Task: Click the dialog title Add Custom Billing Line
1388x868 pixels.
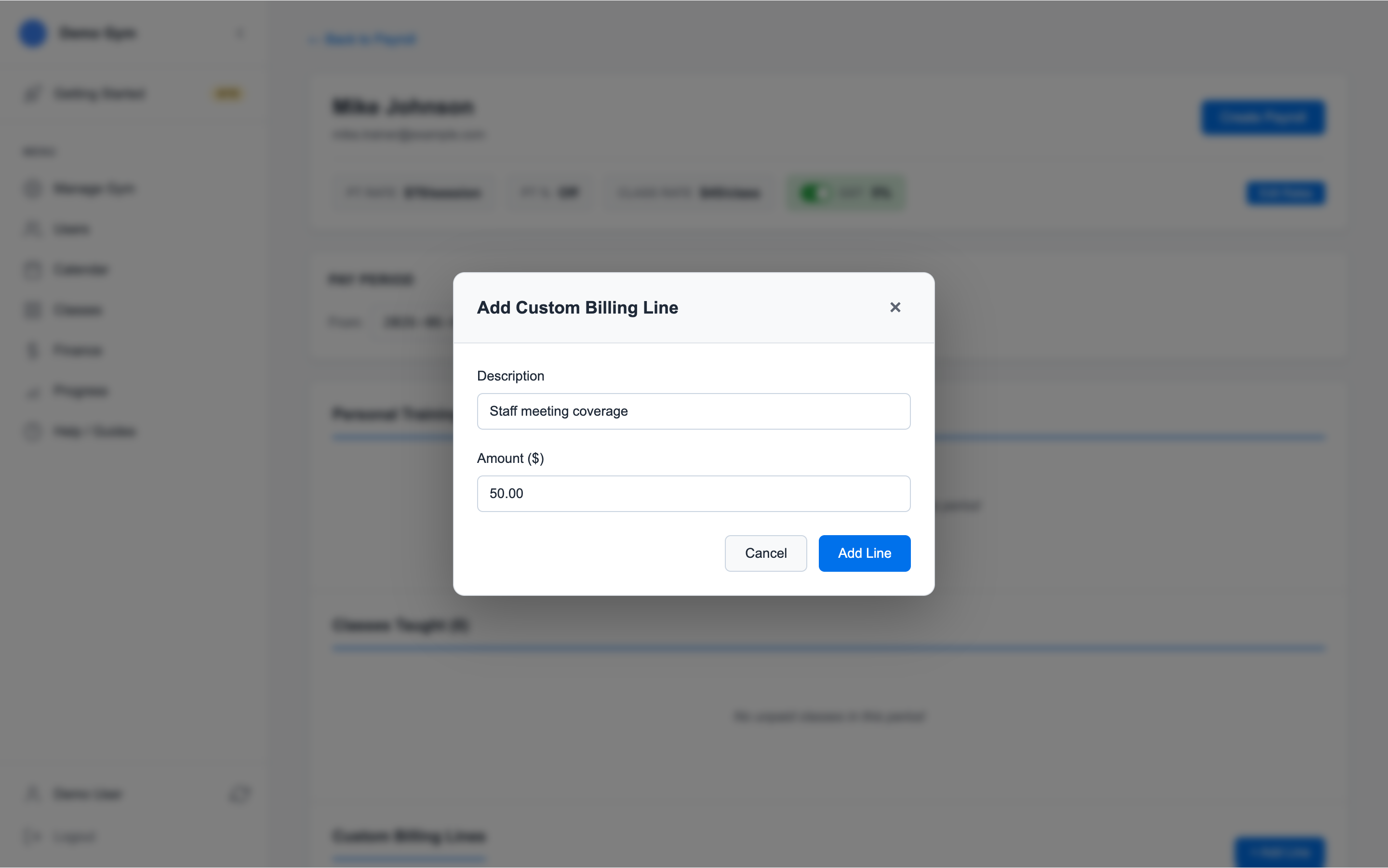Action: [x=577, y=308]
